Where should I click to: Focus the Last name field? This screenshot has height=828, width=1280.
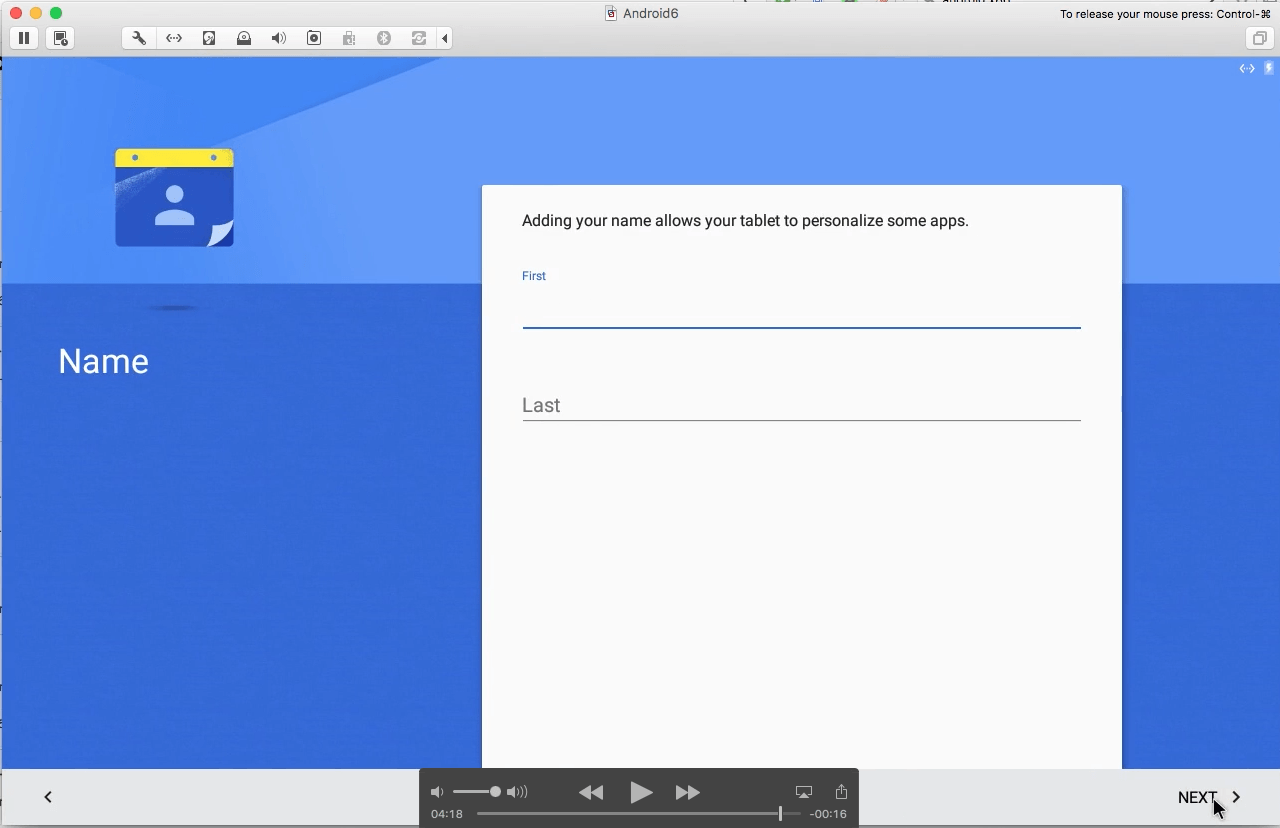pyautogui.click(x=801, y=405)
